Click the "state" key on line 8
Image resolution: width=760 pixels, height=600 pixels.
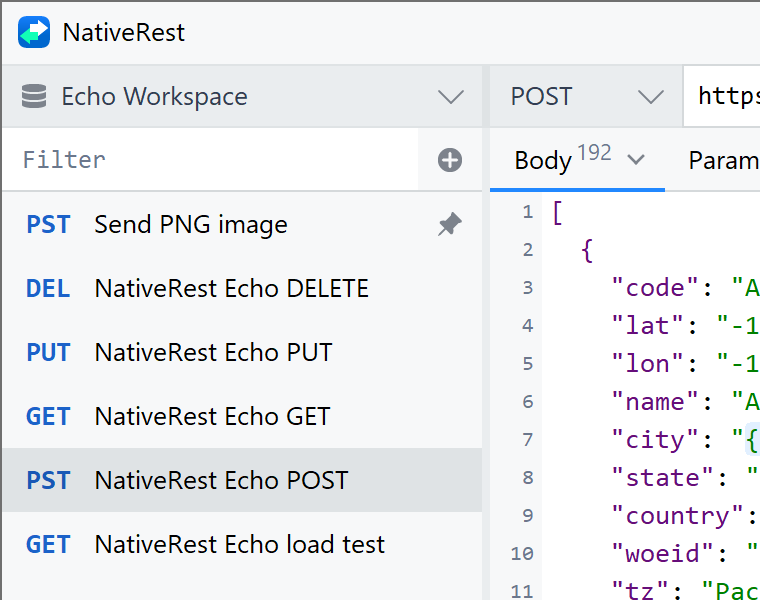pos(662,478)
